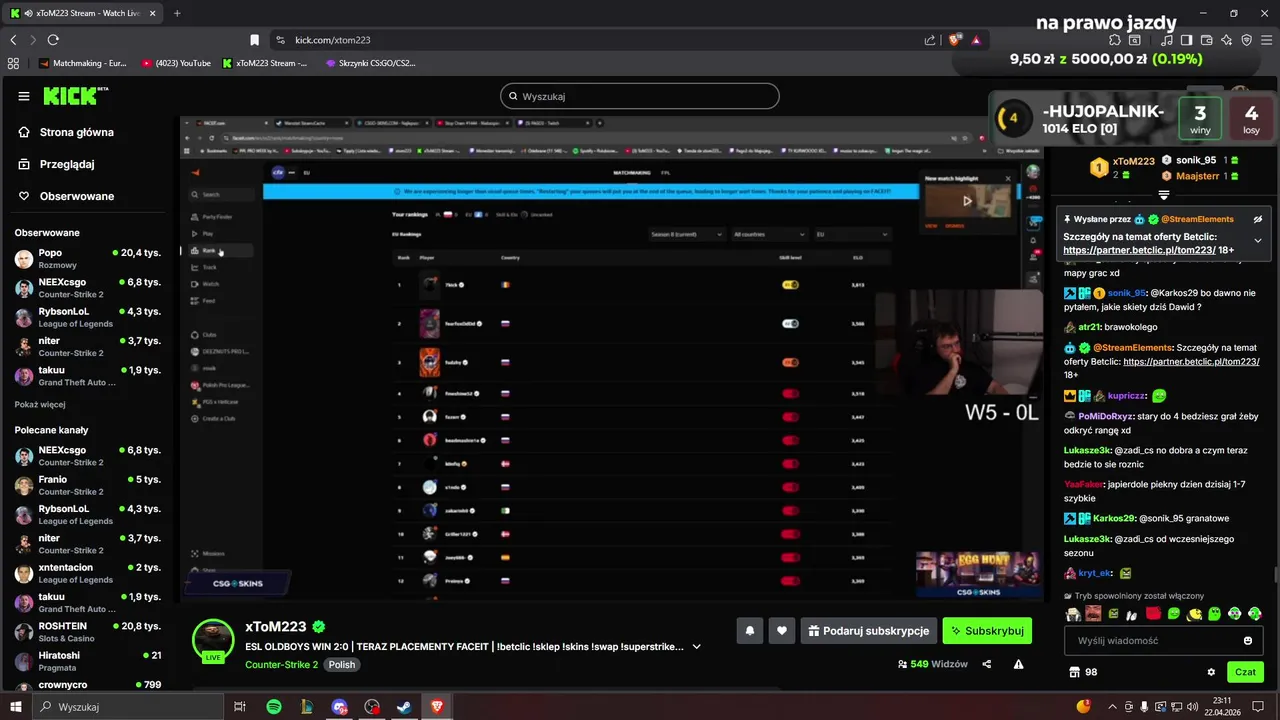The image size is (1280, 720).
Task: Click the green Czat send button
Action: coord(1245,672)
